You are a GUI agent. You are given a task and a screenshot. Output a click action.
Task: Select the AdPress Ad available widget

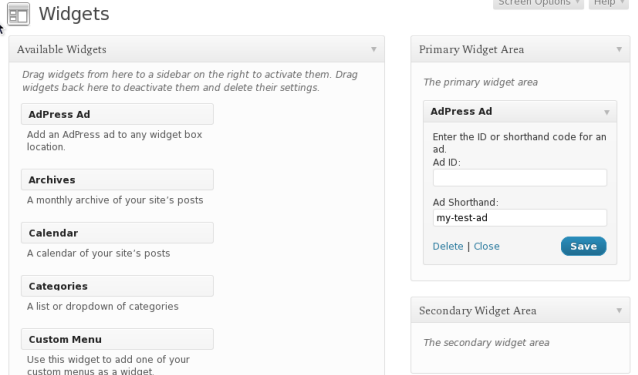coord(117,114)
